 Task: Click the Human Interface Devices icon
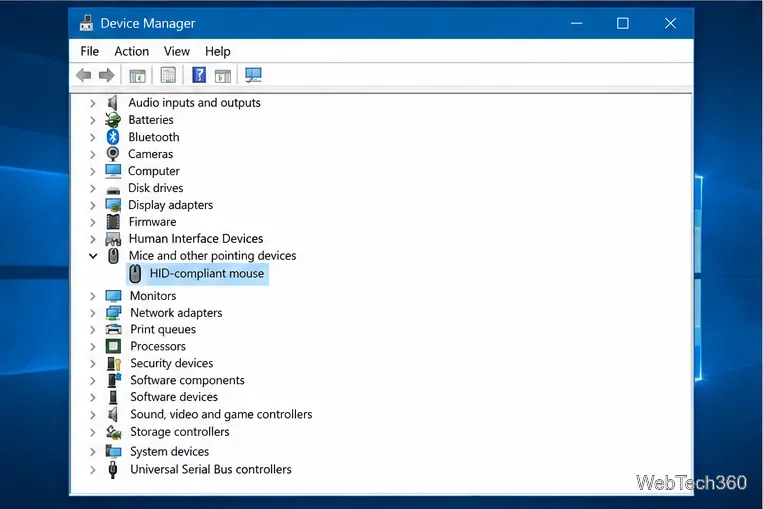113,239
